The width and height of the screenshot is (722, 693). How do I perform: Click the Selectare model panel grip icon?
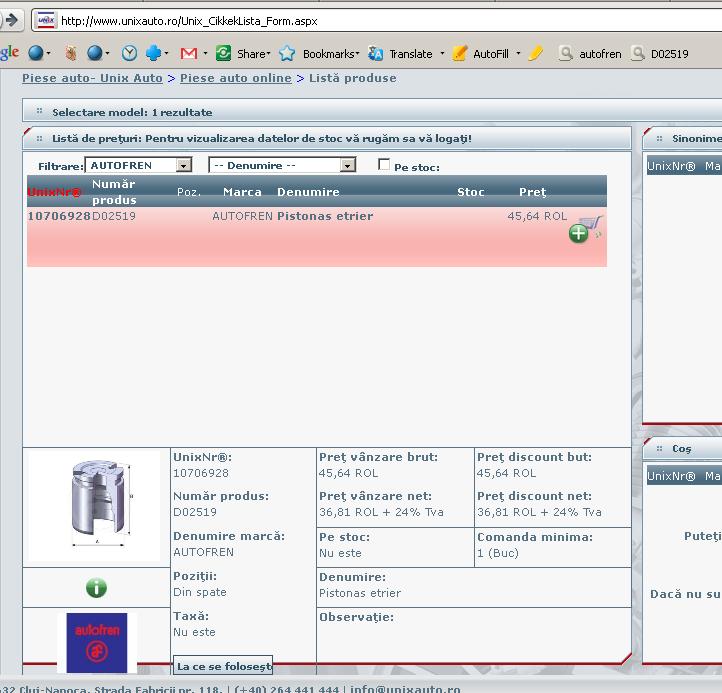pos(39,111)
